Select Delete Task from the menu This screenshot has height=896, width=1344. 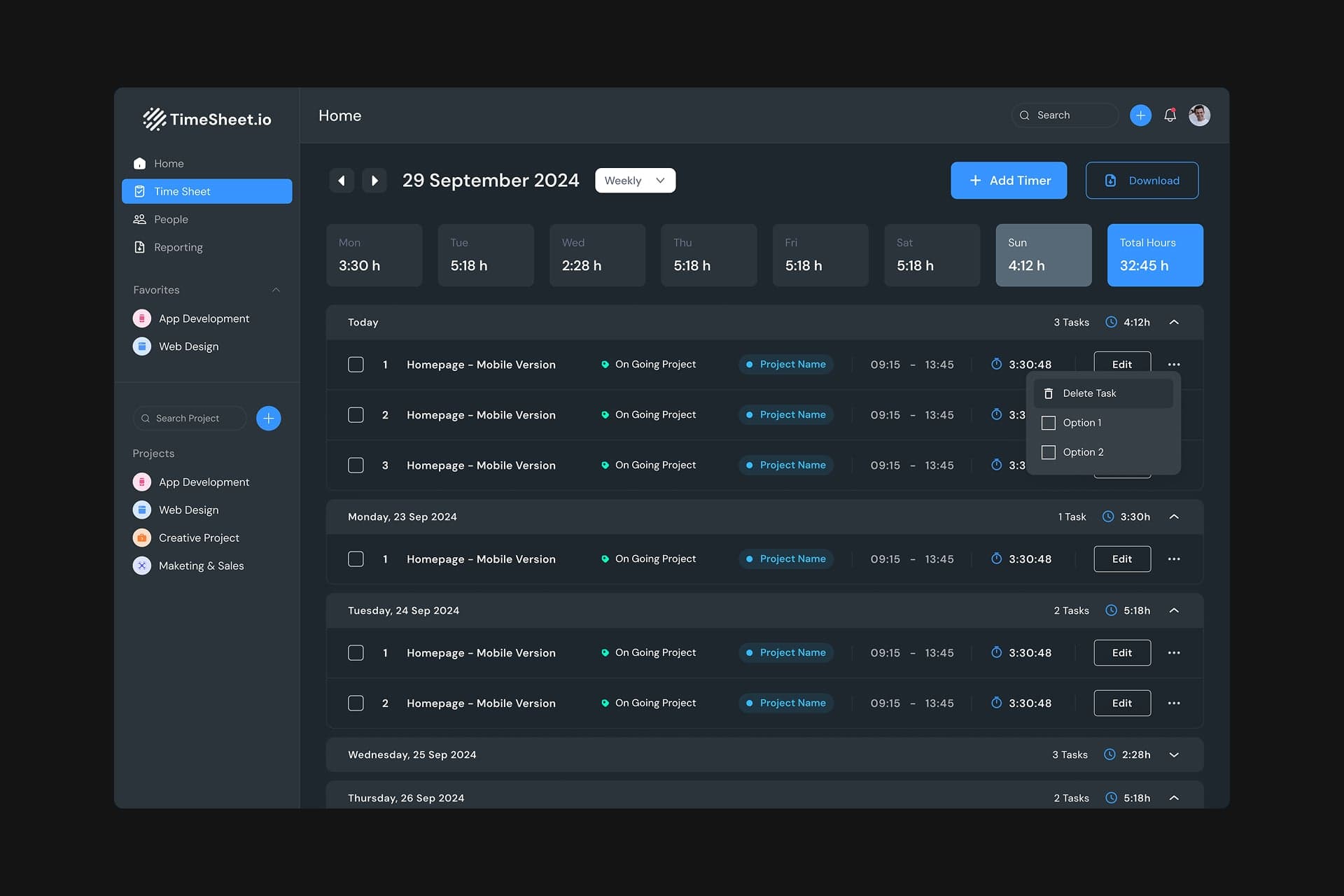(1089, 393)
